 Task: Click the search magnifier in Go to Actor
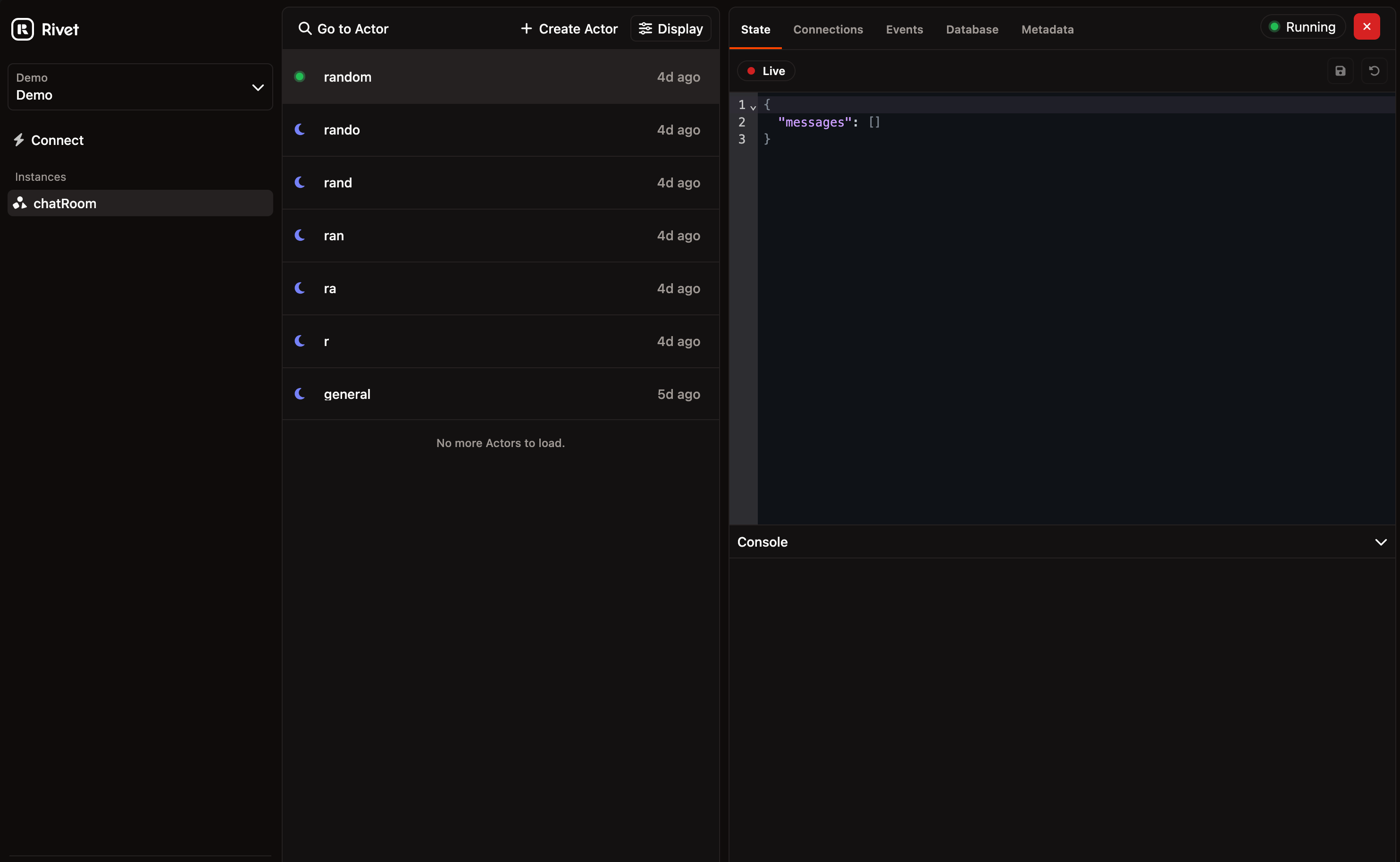coord(305,28)
